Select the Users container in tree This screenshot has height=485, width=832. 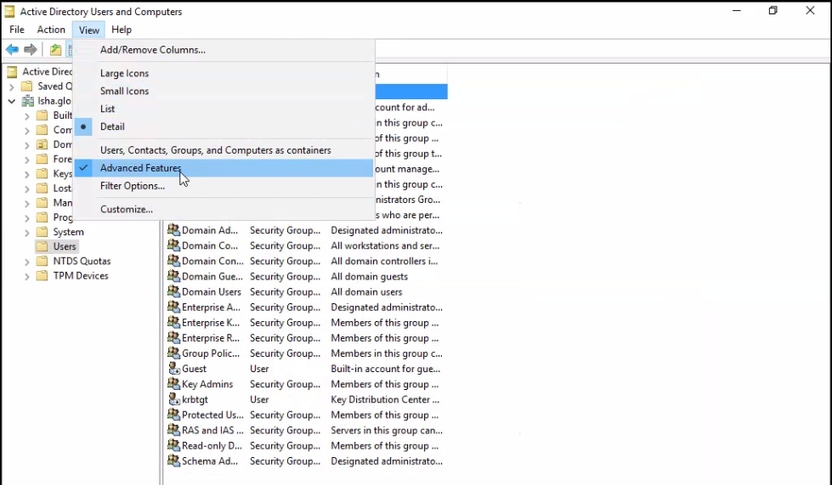click(x=64, y=246)
